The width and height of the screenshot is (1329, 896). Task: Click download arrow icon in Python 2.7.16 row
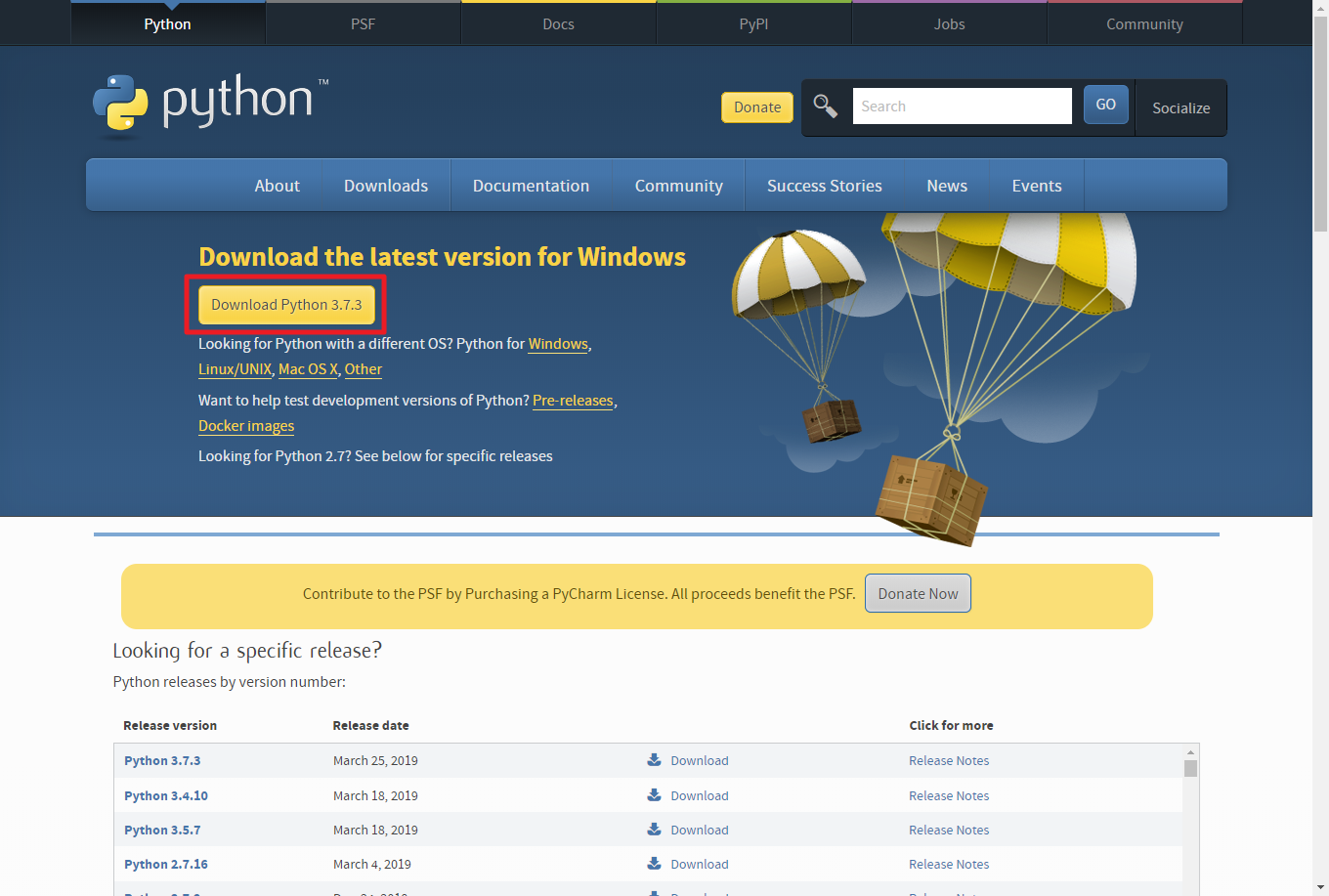(x=654, y=863)
